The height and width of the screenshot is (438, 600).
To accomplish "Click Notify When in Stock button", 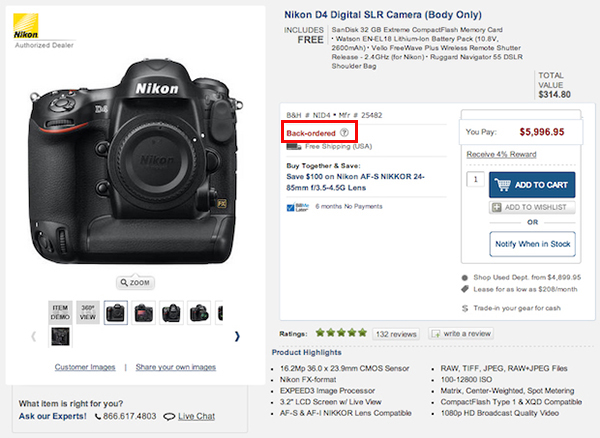I will [x=532, y=244].
